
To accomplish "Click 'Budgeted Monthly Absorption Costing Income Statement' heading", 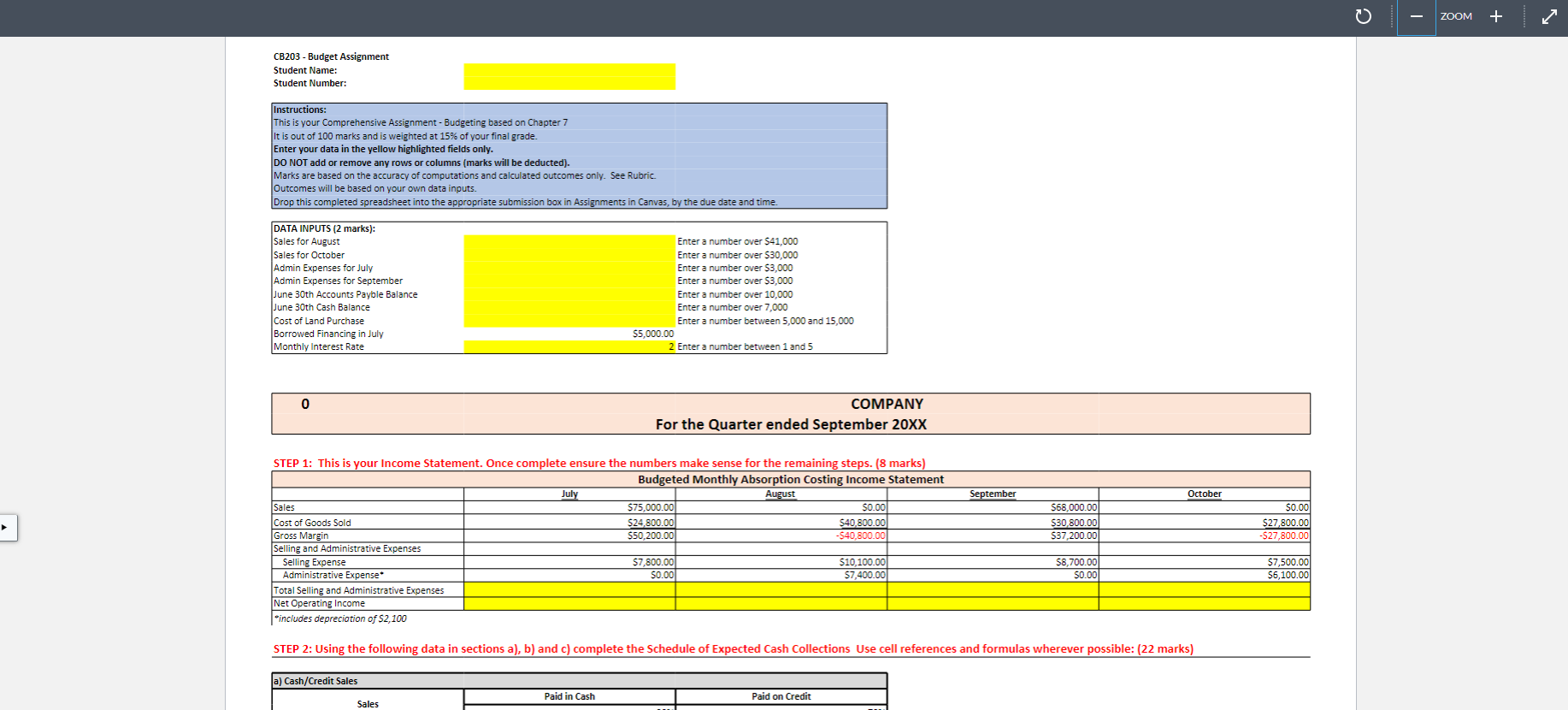I will click(791, 479).
